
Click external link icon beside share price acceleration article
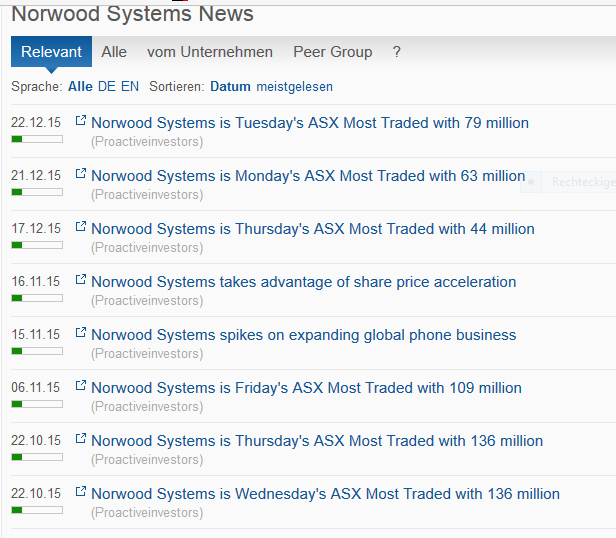tap(81, 281)
